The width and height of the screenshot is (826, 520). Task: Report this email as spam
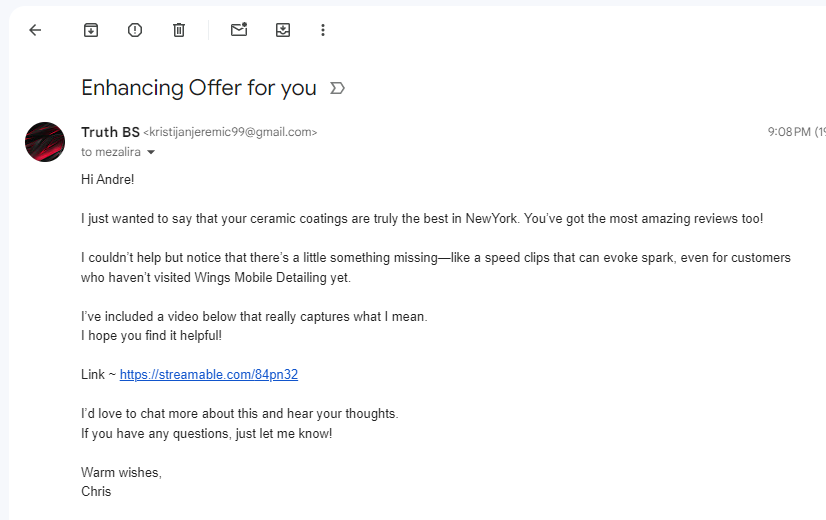click(135, 30)
